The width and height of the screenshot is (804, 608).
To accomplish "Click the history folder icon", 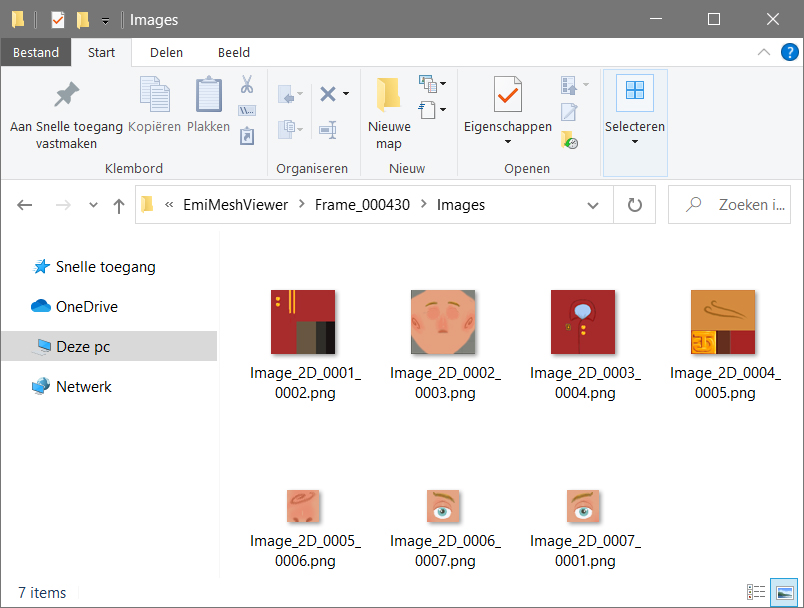I will click(x=569, y=139).
